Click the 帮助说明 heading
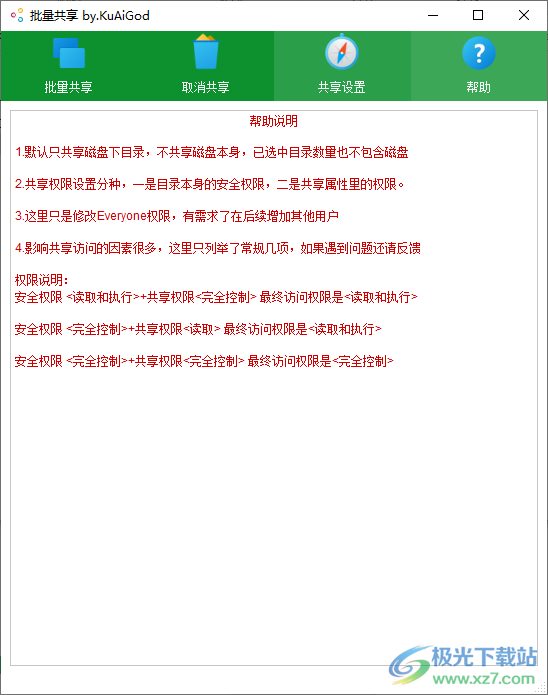The width and height of the screenshot is (548, 695). point(274,121)
